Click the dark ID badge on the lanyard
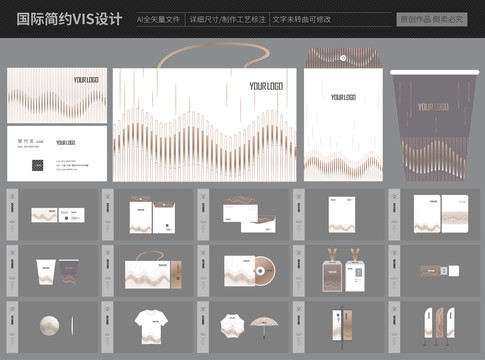This screenshot has width=485, height=360. 332,276
